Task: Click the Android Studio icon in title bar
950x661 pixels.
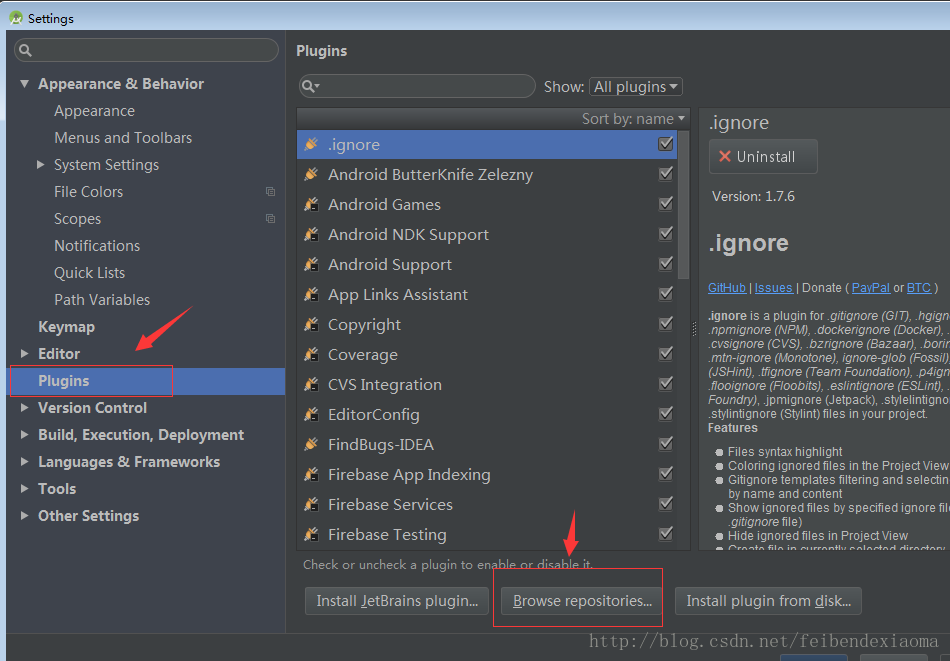Action: click(16, 18)
